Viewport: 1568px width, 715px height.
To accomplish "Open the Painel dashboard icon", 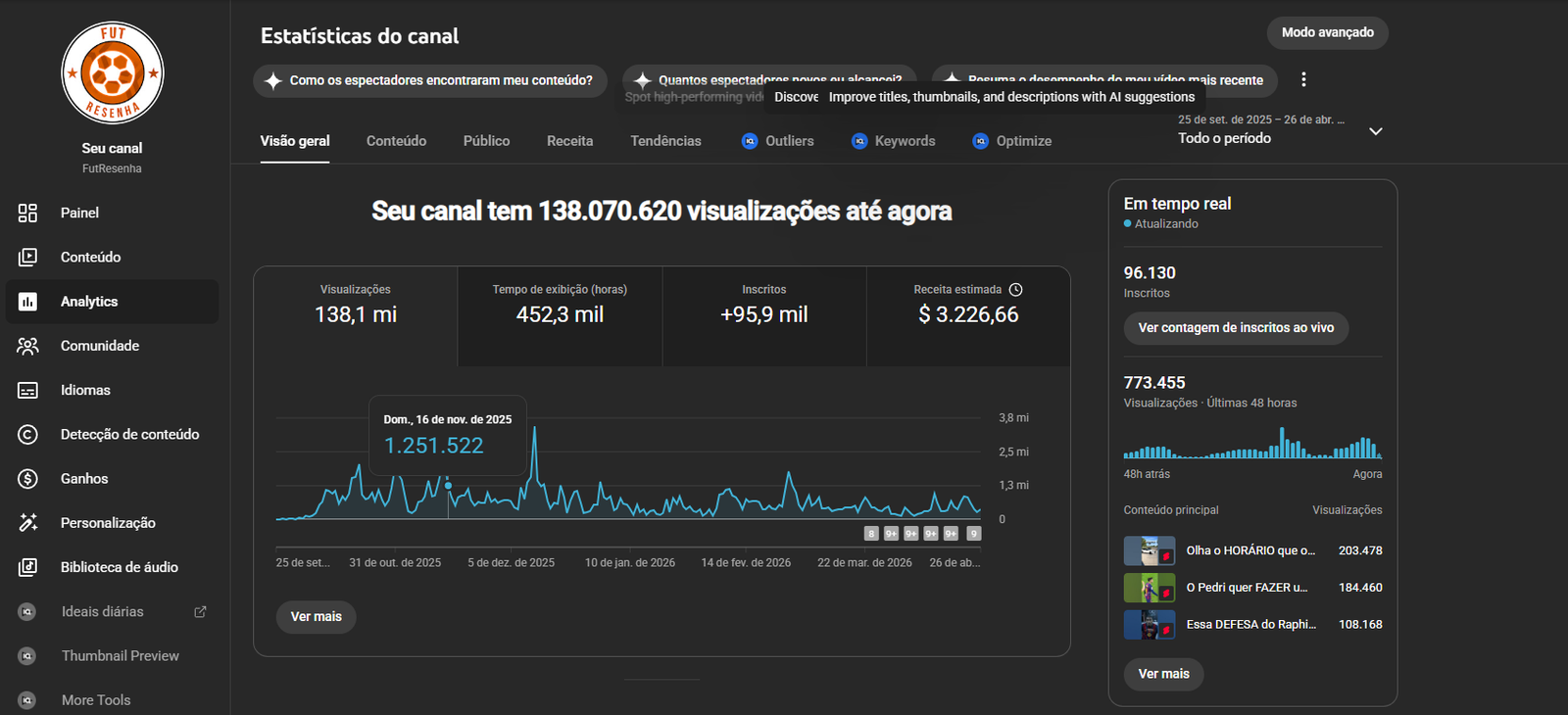I will [27, 213].
